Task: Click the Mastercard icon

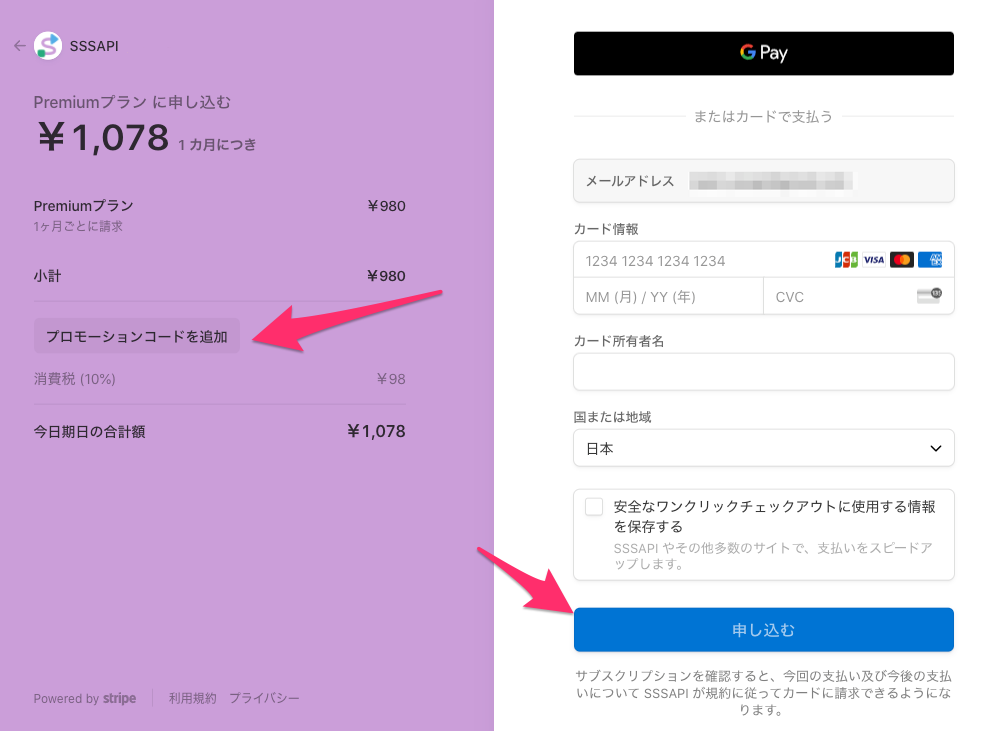Action: 902,260
